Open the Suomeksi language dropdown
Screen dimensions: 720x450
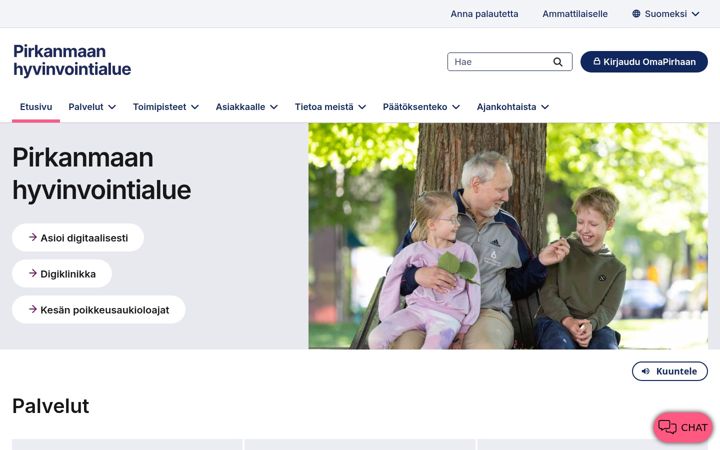coord(666,14)
